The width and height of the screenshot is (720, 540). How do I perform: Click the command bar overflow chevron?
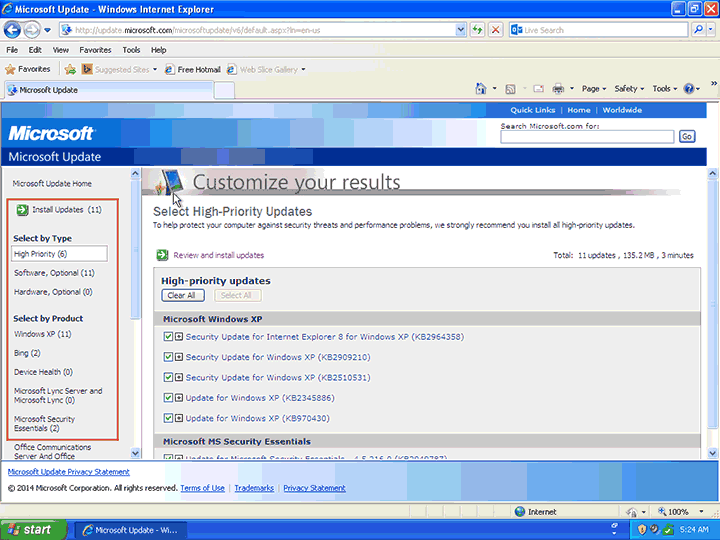714,84
